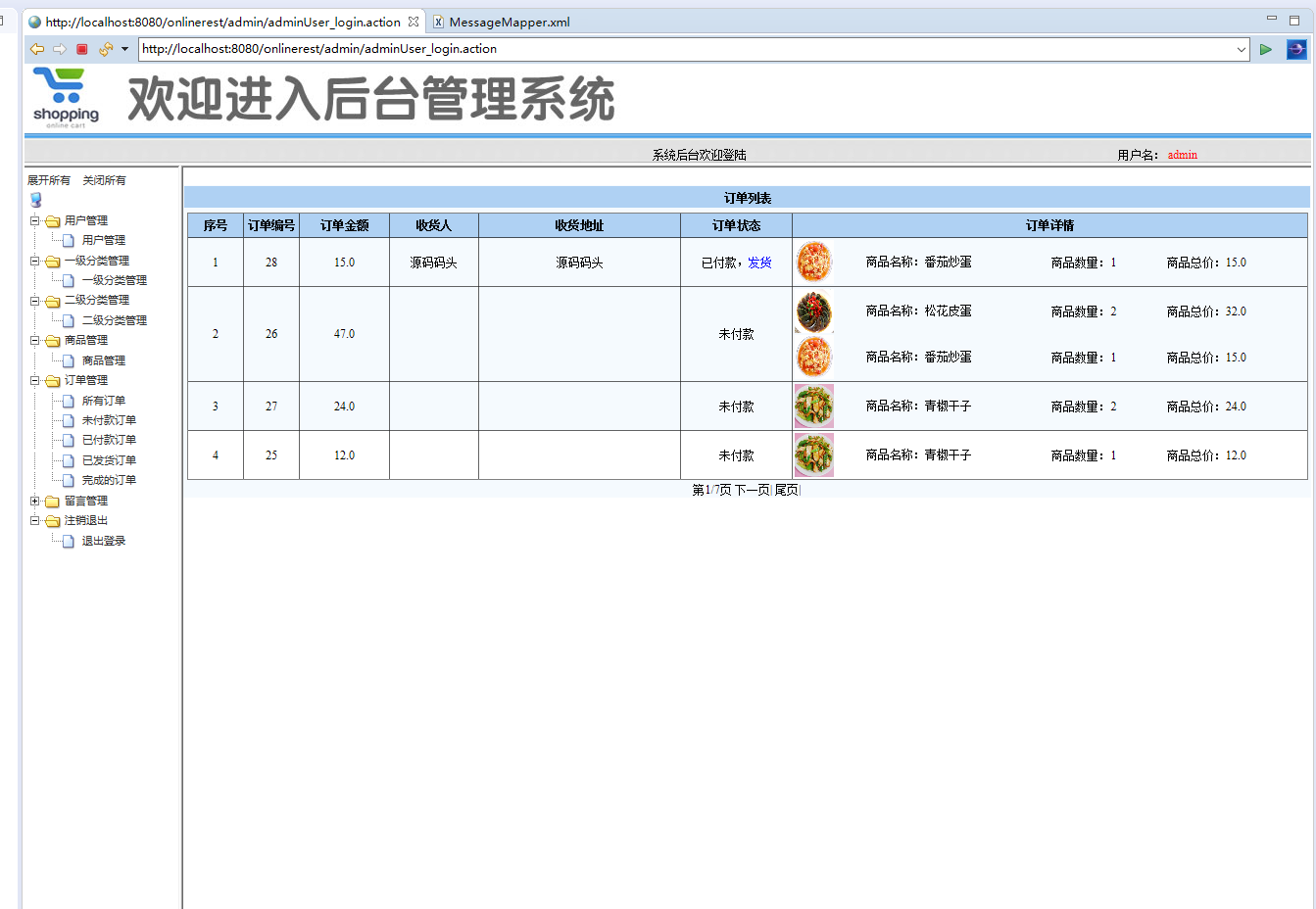Screen dimensions: 1316x909
Task: Click inside the URL address input field
Action: click(x=588, y=49)
